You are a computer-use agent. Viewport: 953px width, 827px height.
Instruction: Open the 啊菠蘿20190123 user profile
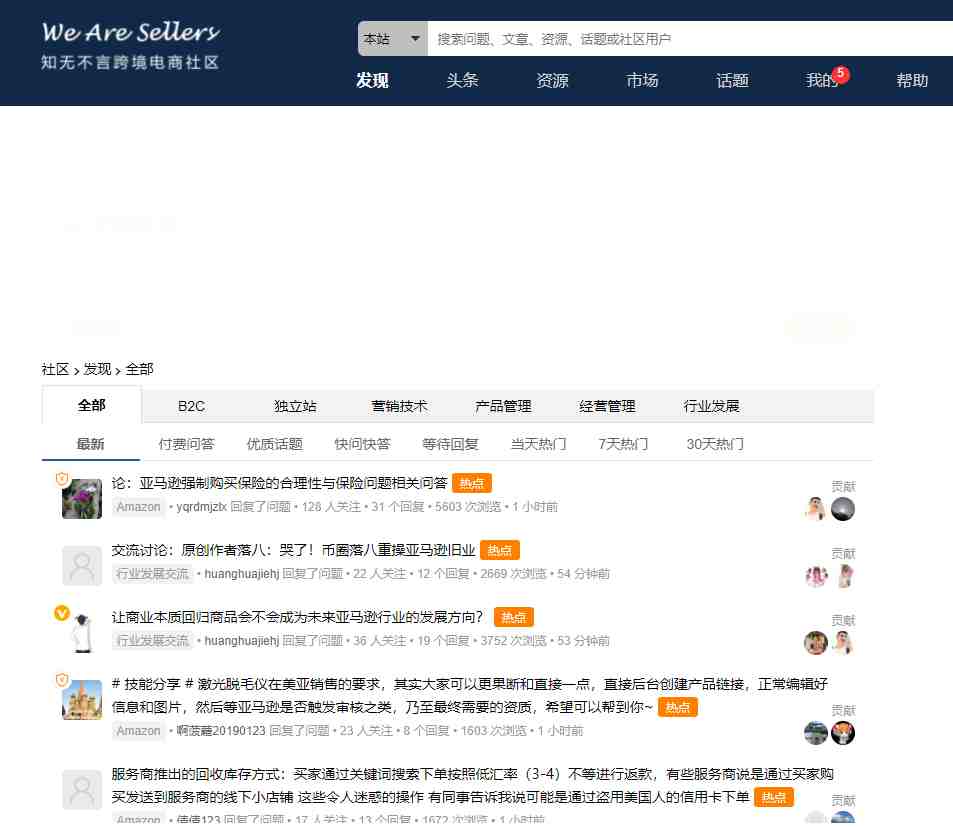tap(221, 730)
